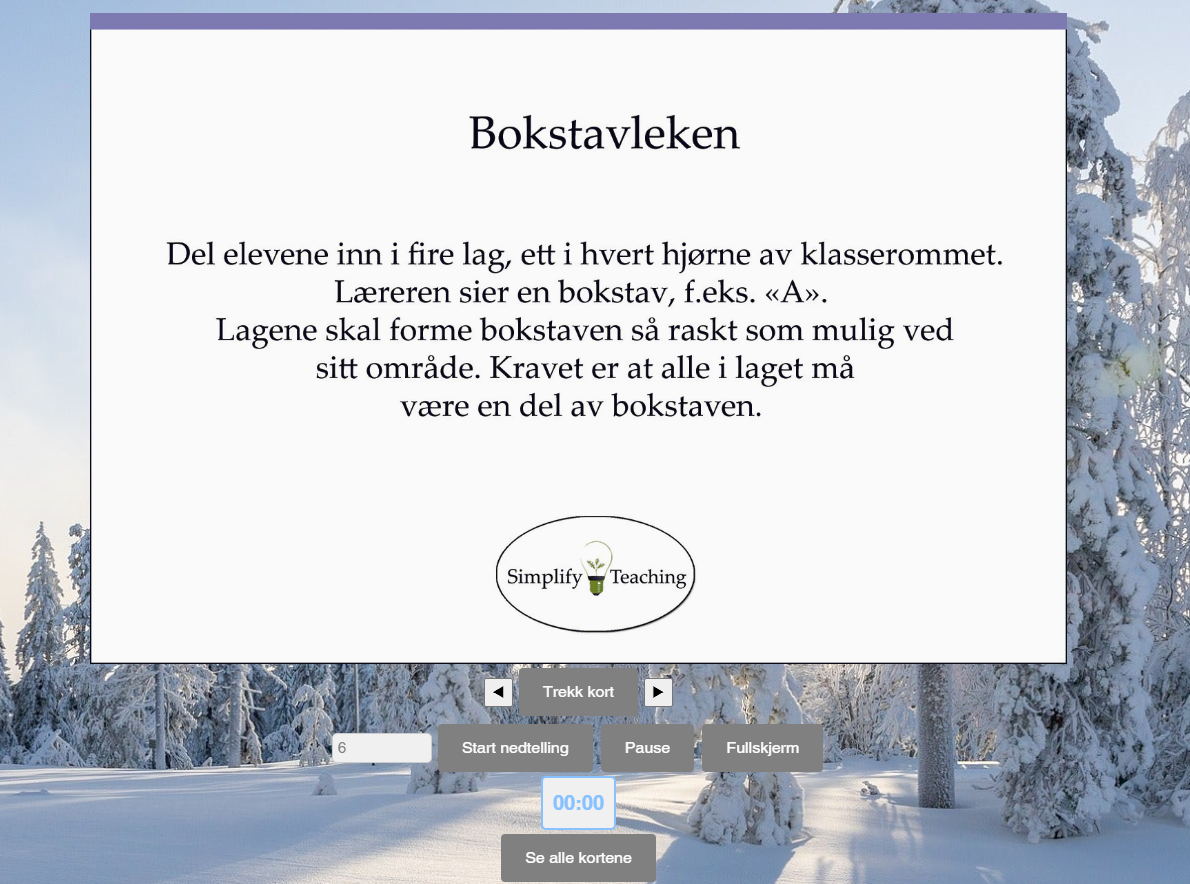Click the line starting 'Del elevene inn i fire lag'
Image resolution: width=1190 pixels, height=884 pixels.
584,254
